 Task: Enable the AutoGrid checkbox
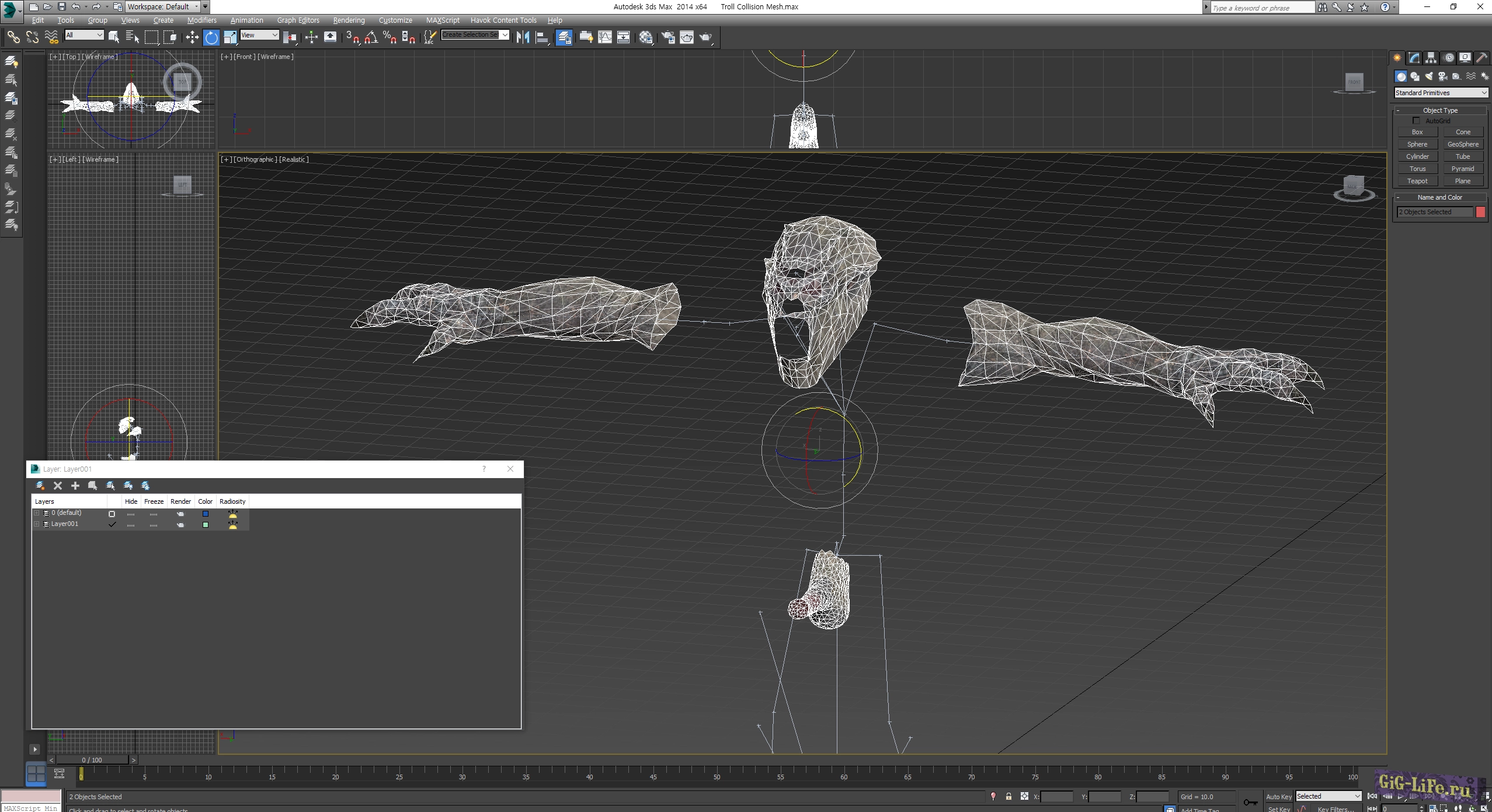tap(1416, 121)
